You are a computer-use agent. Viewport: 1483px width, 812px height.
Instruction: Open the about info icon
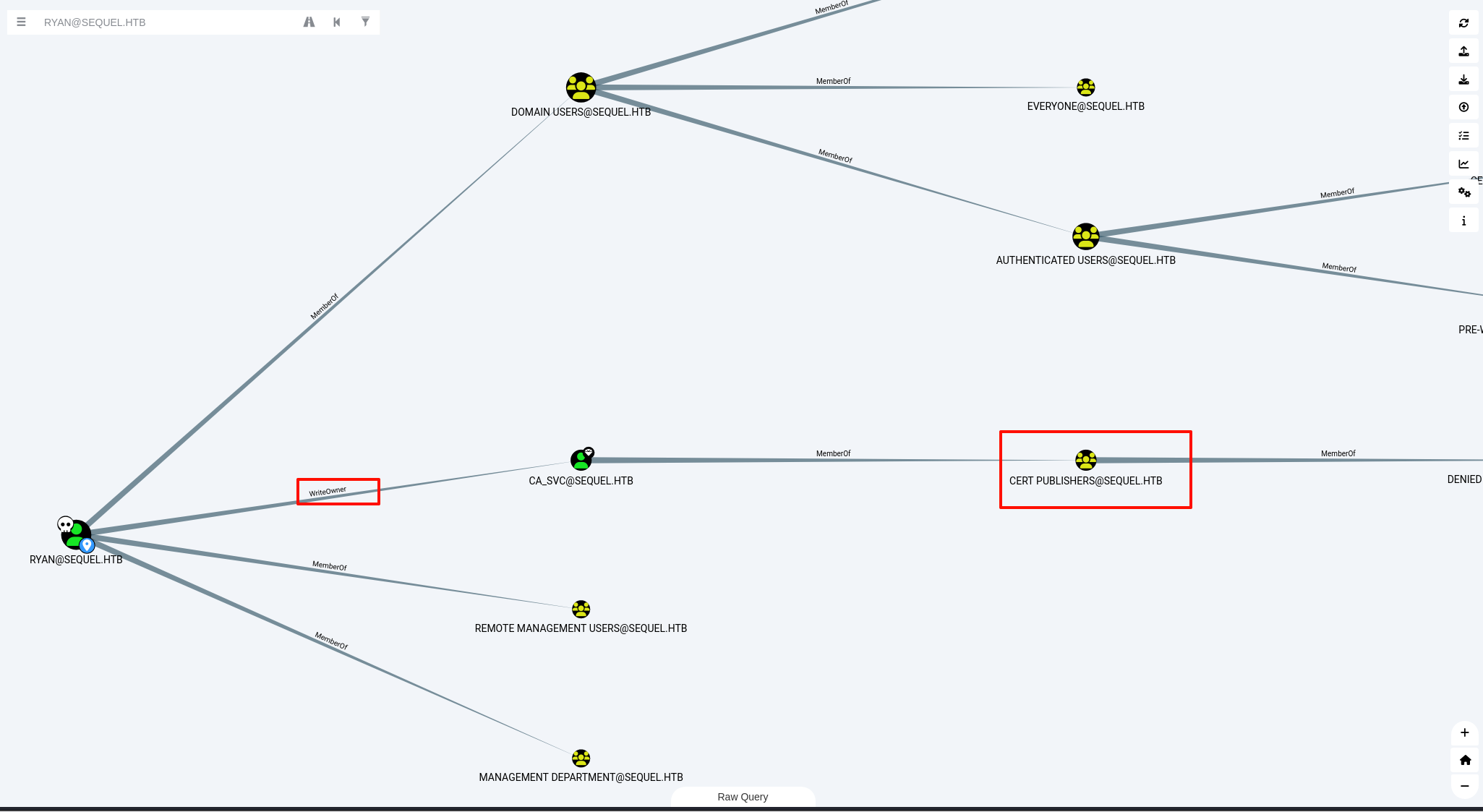[1463, 221]
